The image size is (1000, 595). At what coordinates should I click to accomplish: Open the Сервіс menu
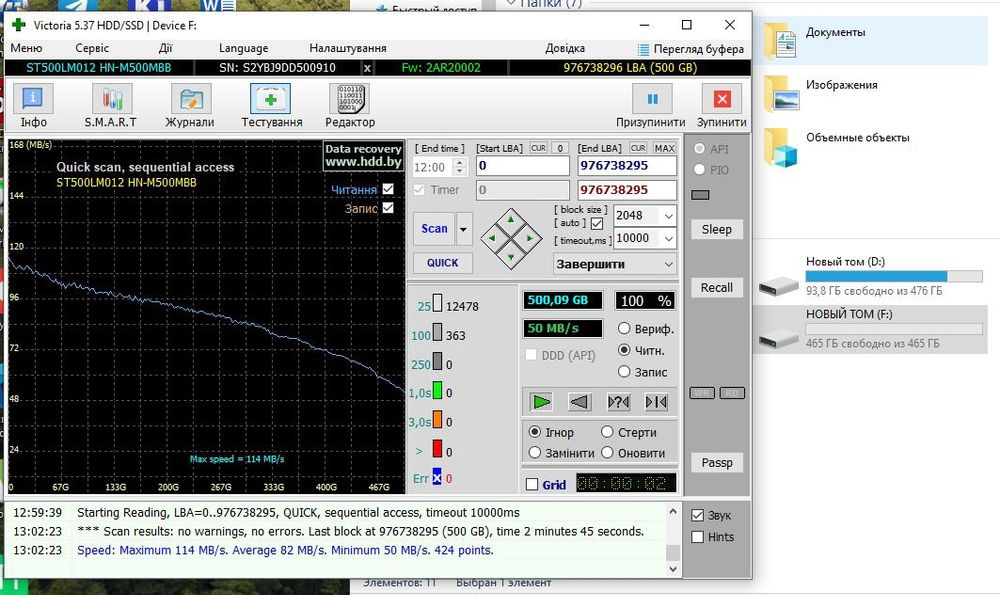click(92, 48)
